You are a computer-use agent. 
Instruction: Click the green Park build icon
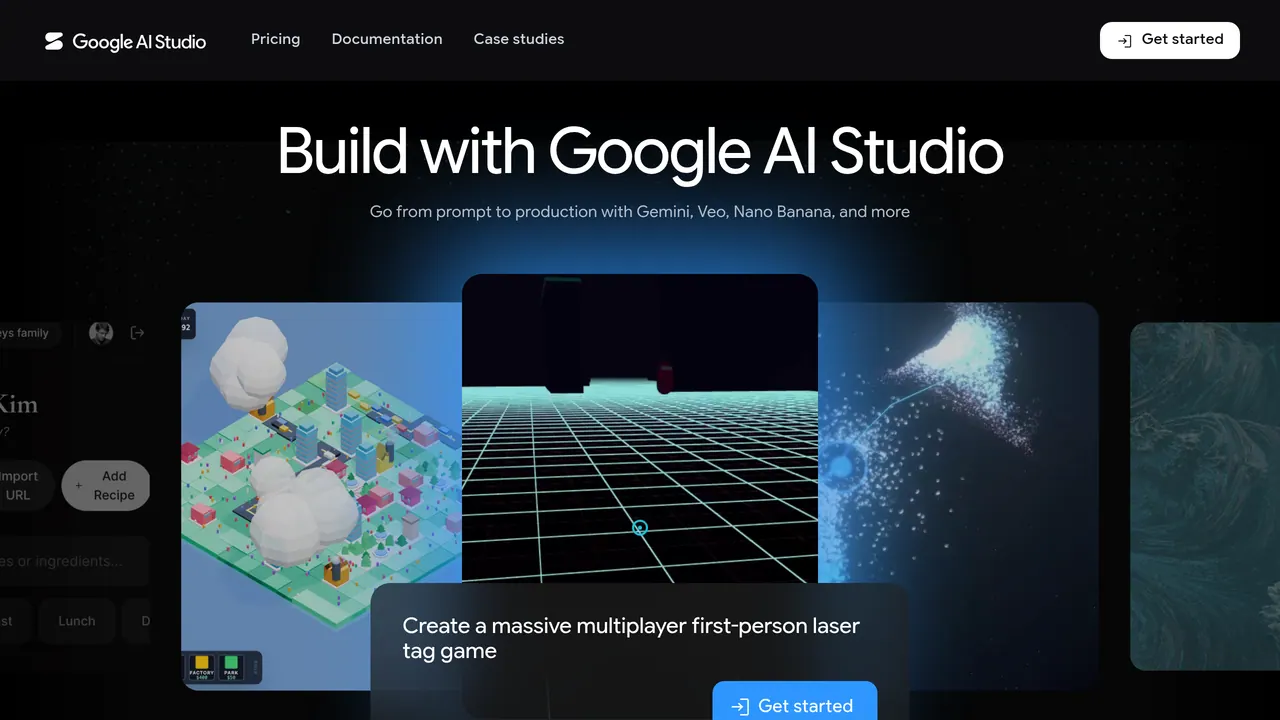point(232,667)
